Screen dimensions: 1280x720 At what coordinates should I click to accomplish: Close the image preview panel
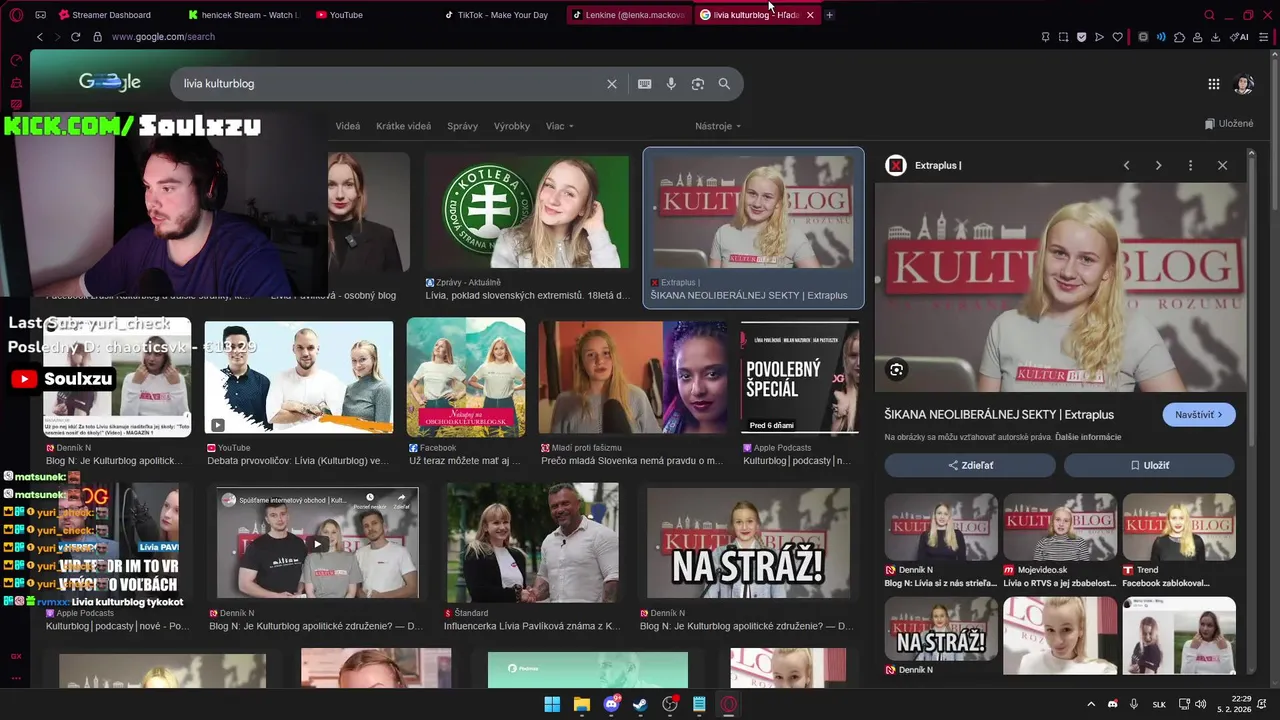tap(1222, 165)
